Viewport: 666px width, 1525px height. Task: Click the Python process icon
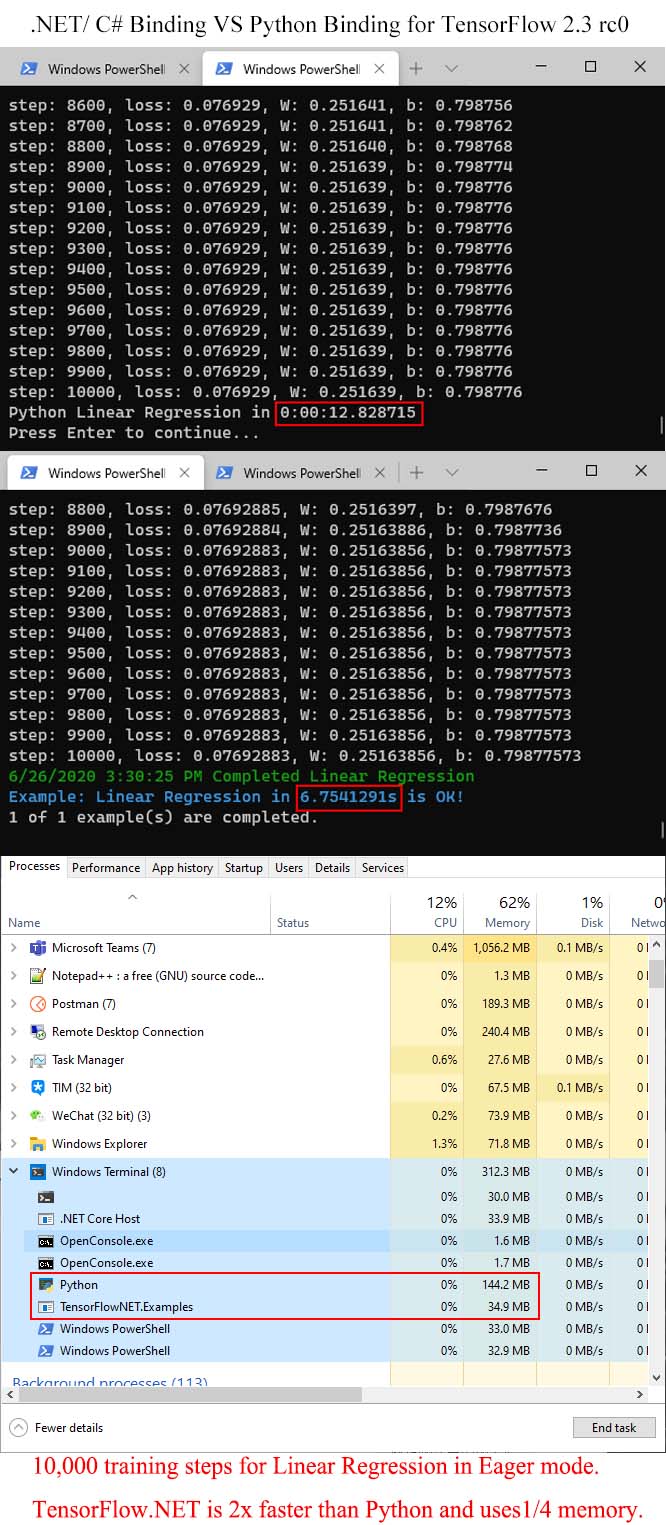46,1285
